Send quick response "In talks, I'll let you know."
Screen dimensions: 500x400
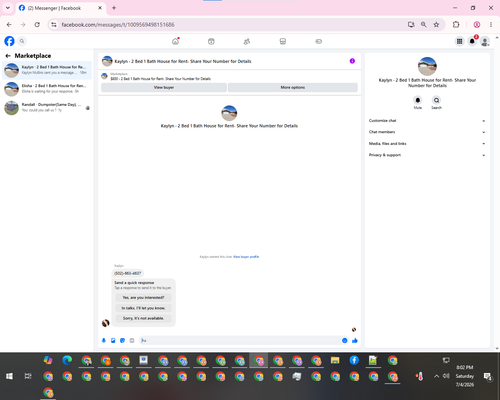pos(143,308)
